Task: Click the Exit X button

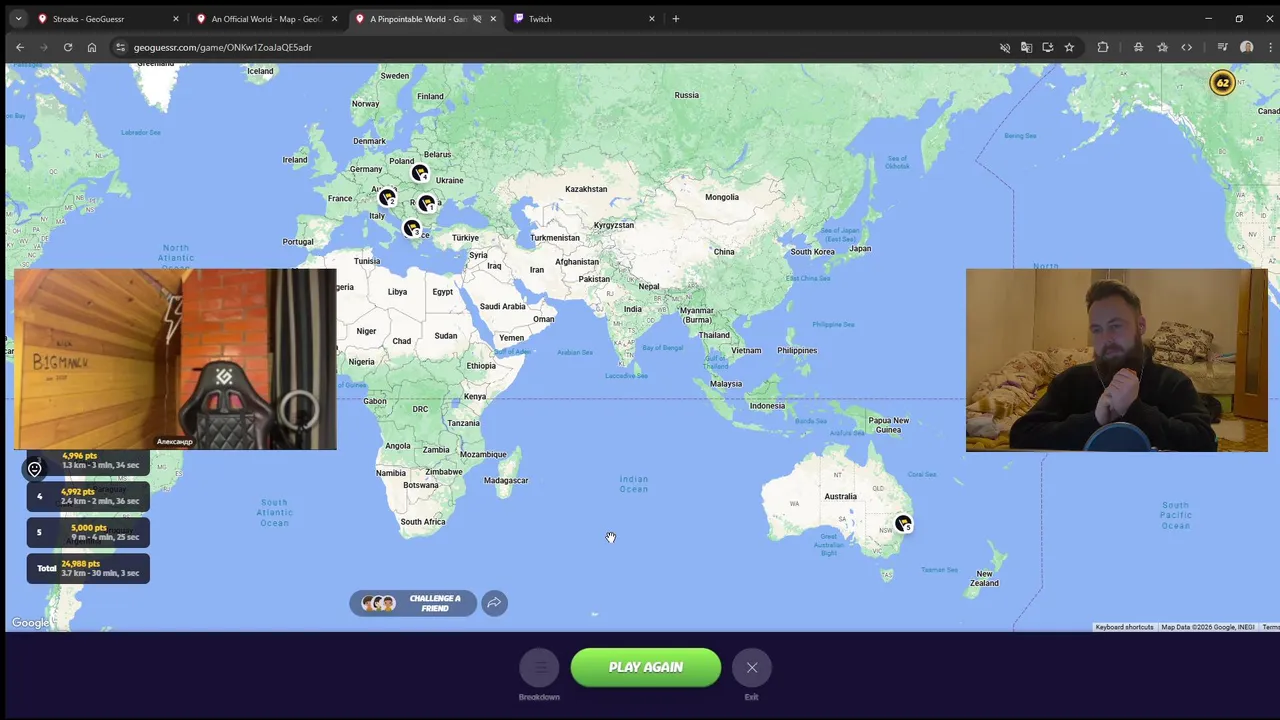Action: tap(752, 667)
